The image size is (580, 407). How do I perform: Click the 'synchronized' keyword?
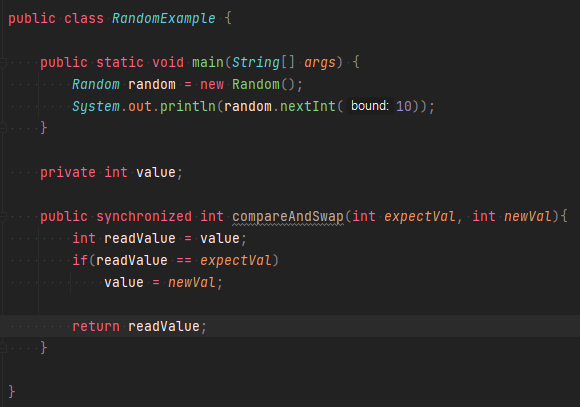(x=144, y=216)
